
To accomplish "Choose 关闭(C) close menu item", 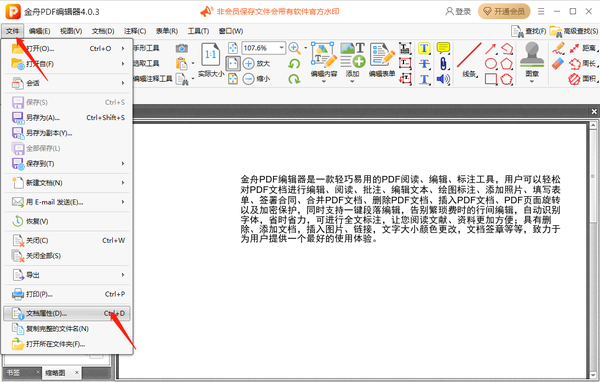I will (67, 240).
